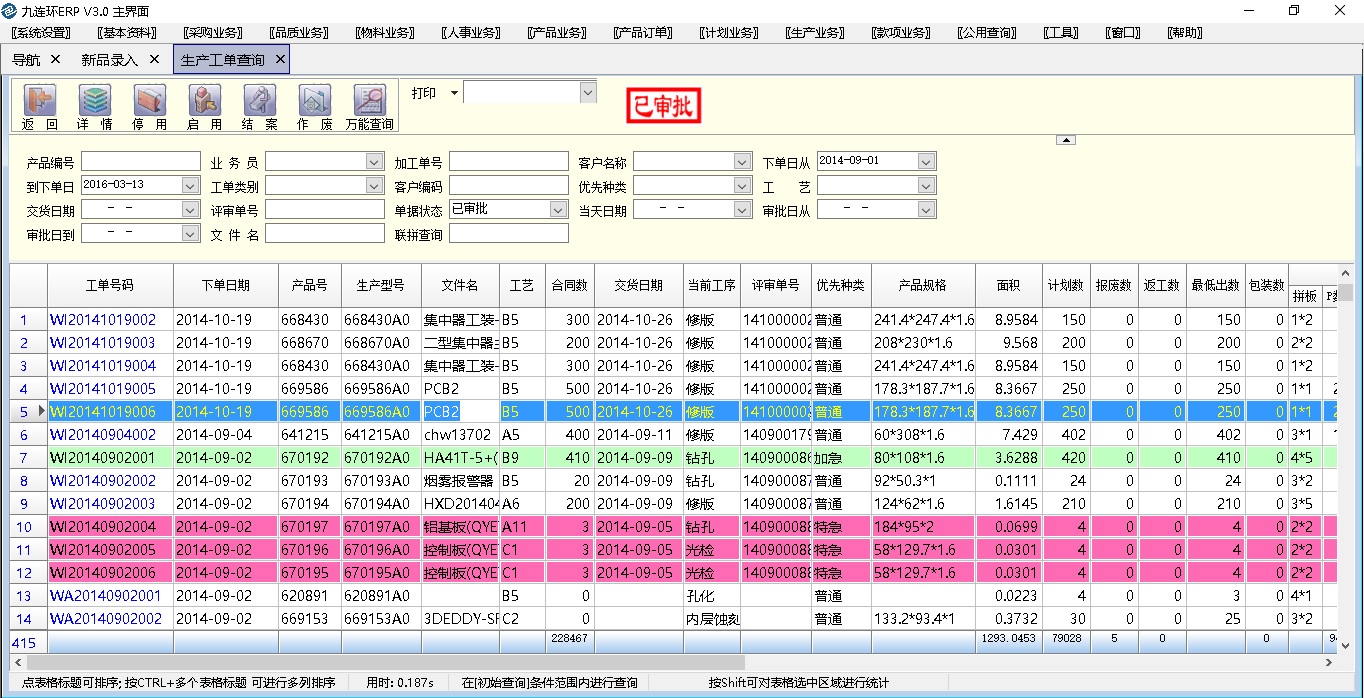1364x698 pixels.
Task: Open the 公用查询 menu
Action: point(987,33)
